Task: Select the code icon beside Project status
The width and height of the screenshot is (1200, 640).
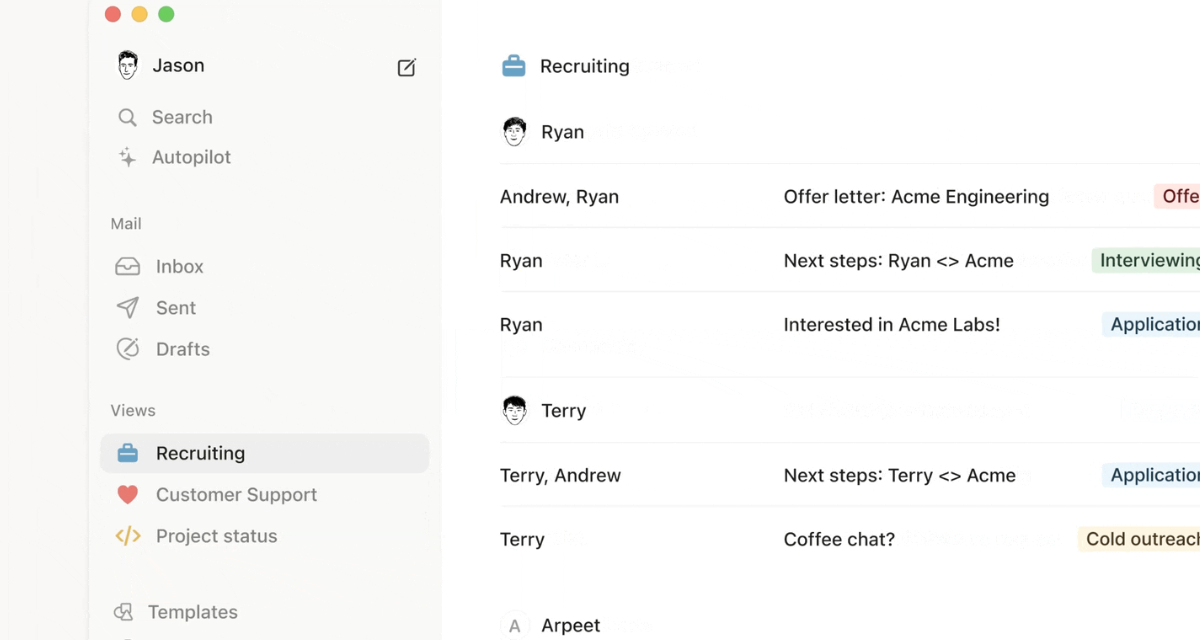Action: (x=127, y=536)
